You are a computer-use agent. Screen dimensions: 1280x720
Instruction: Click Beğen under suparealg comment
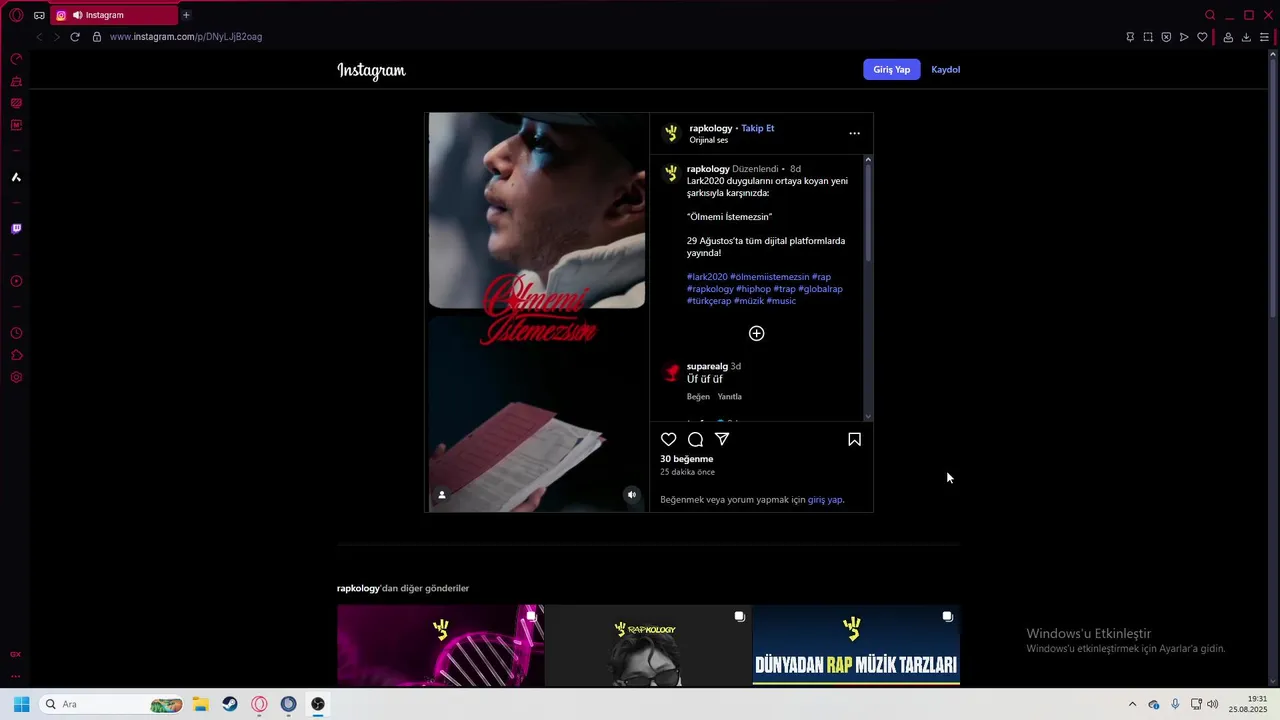point(698,397)
